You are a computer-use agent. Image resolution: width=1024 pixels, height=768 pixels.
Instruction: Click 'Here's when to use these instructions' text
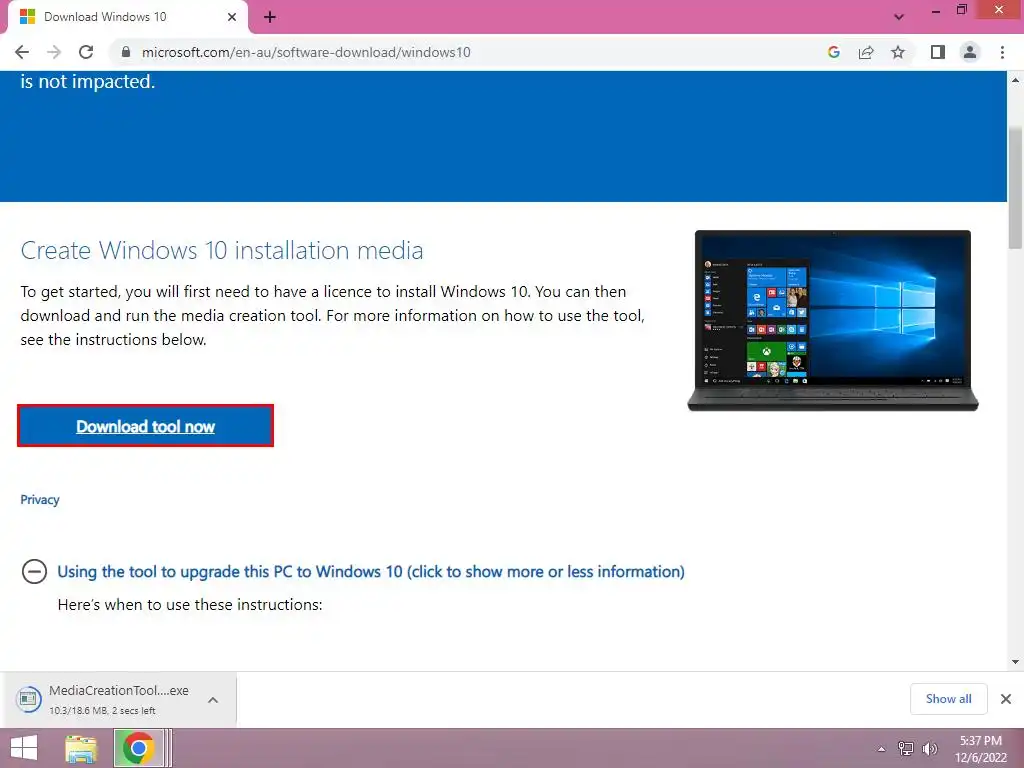190,605
